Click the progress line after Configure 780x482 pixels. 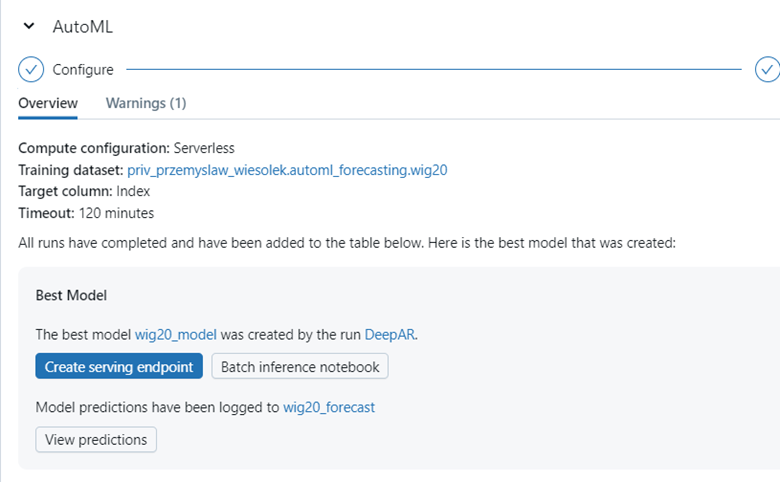tap(434, 69)
